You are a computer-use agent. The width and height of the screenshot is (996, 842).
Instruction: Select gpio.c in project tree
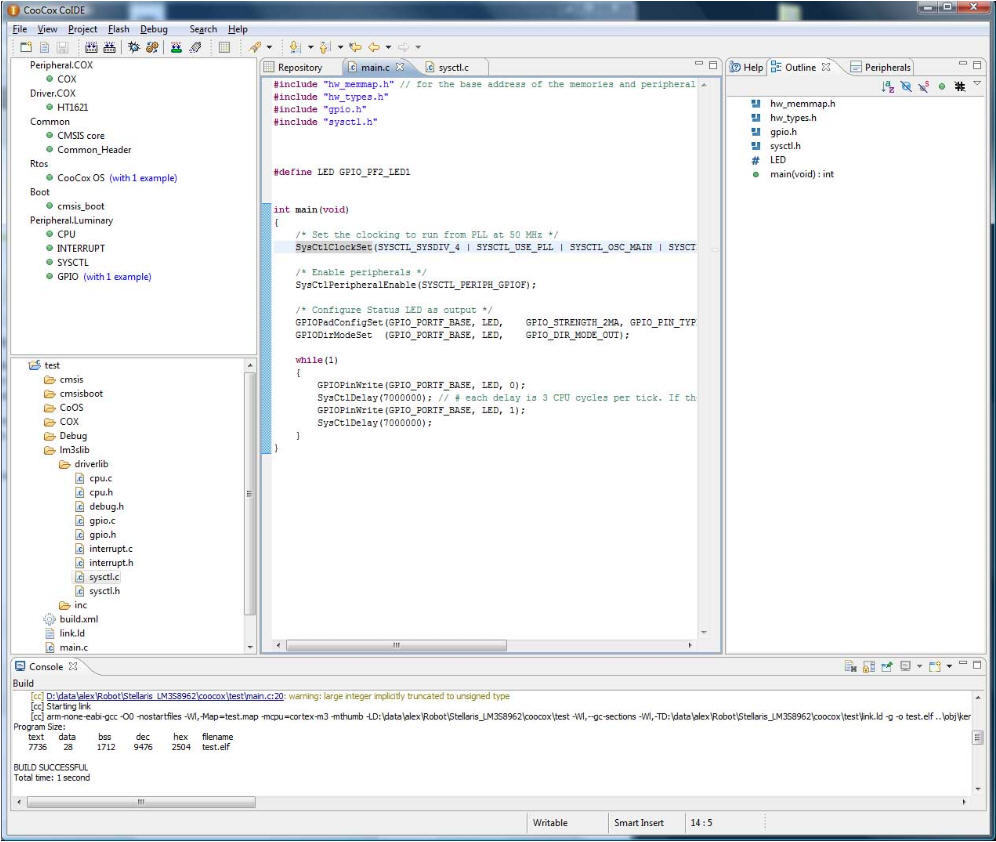[95, 521]
